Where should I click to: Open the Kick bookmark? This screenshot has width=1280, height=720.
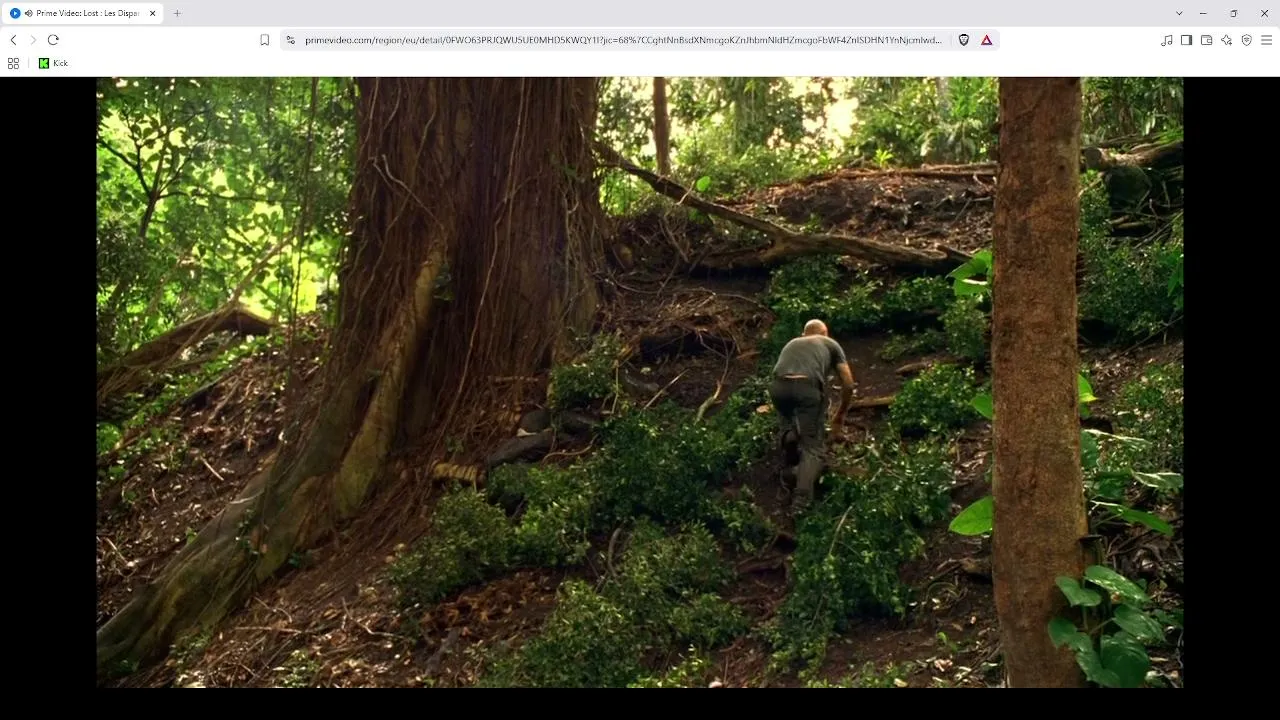pos(53,63)
